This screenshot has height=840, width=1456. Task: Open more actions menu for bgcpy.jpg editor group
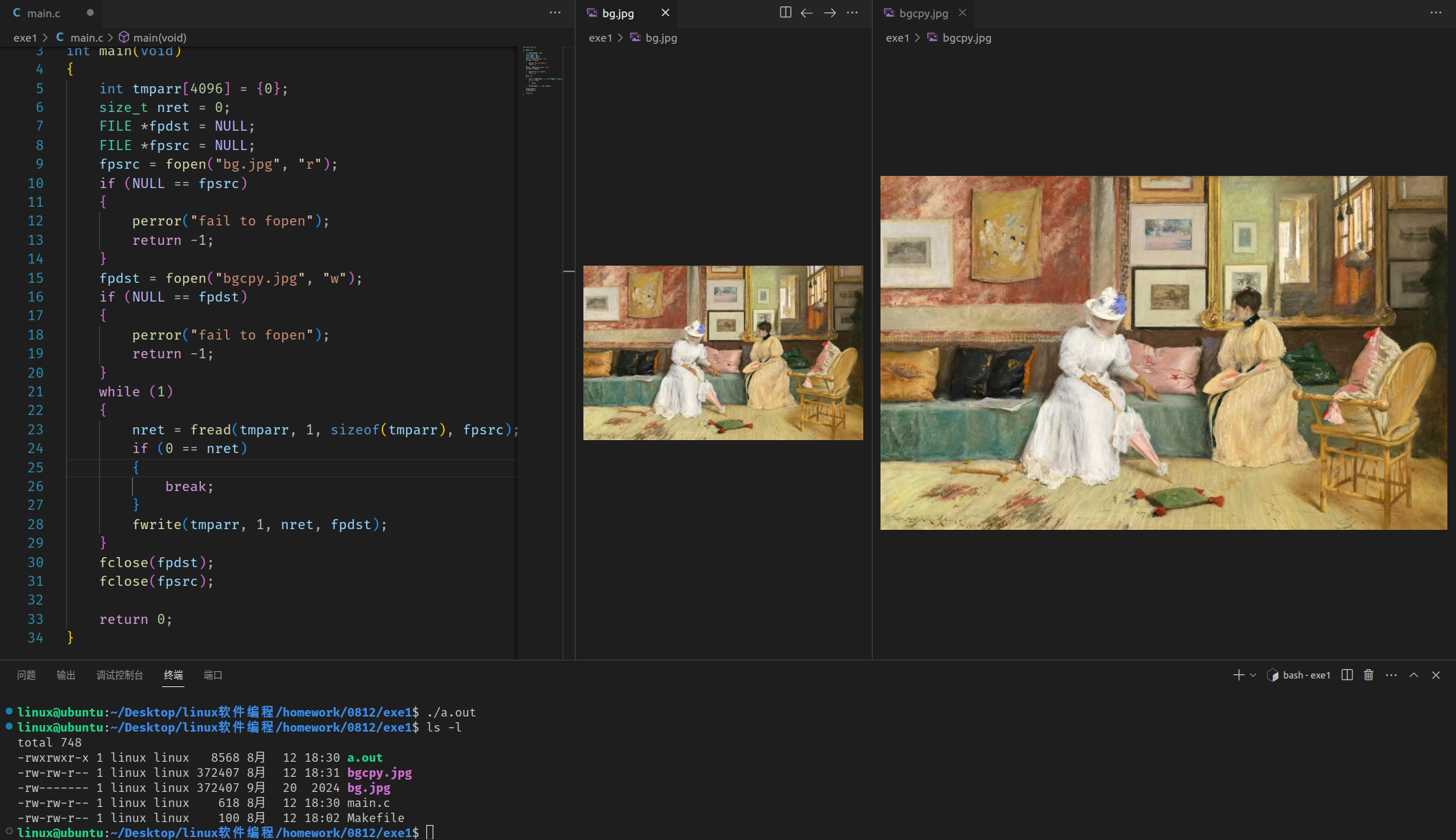1435,12
